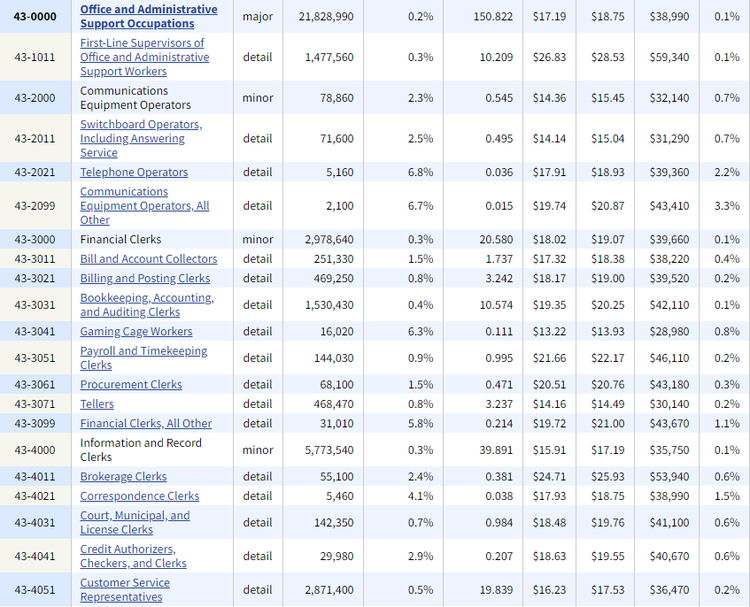
Task: Click the 3.3% wage RSE value
Action: 727,206
